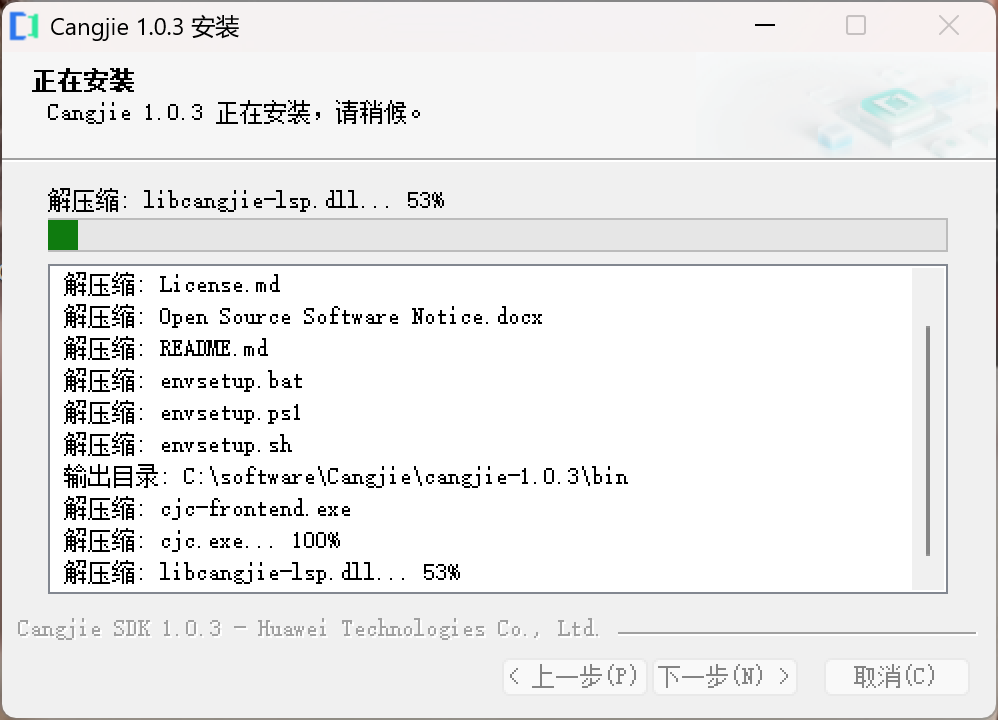The height and width of the screenshot is (720, 998).
Task: Click the Cangjie logo in the title bar
Action: [x=22, y=25]
